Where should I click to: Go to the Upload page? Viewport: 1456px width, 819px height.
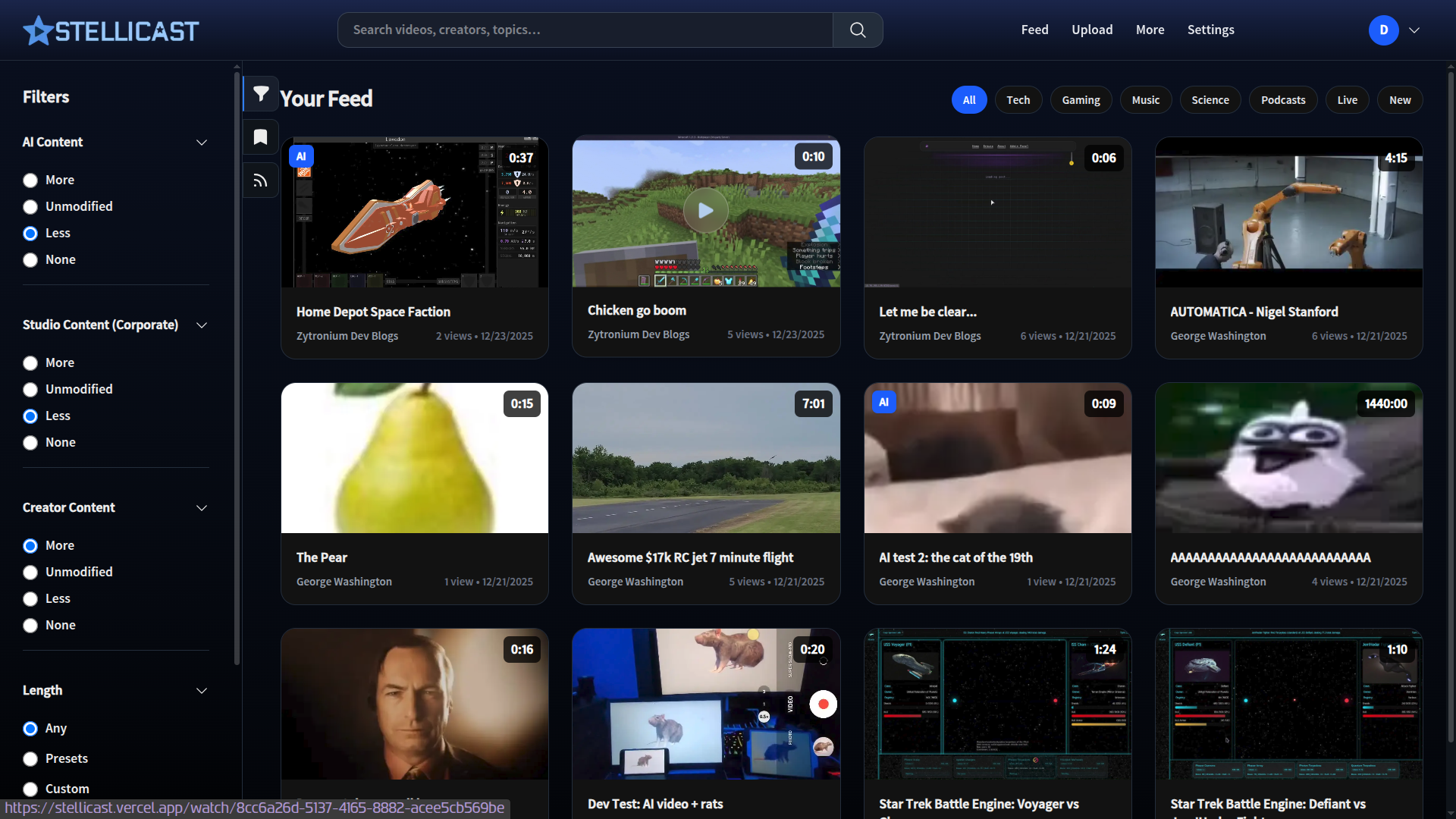point(1092,30)
